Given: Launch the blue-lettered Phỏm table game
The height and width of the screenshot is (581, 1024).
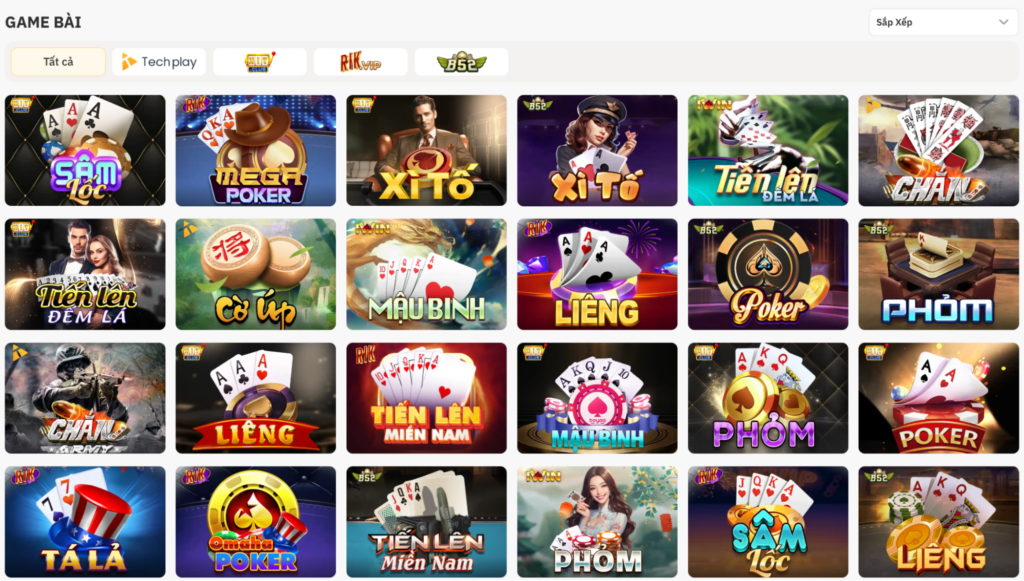Looking at the screenshot, I should 938,274.
